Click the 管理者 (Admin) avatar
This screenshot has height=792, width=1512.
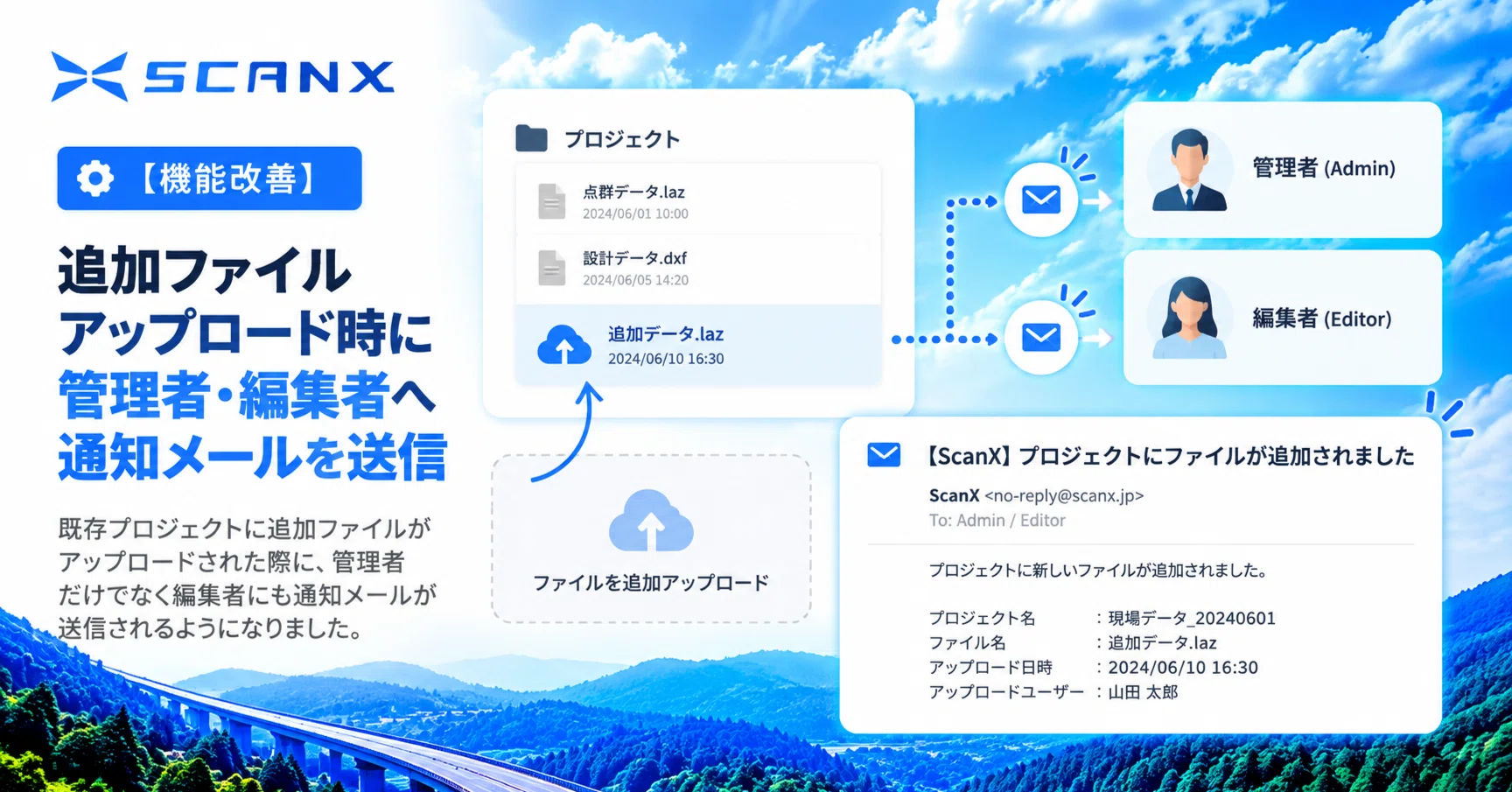(1189, 170)
